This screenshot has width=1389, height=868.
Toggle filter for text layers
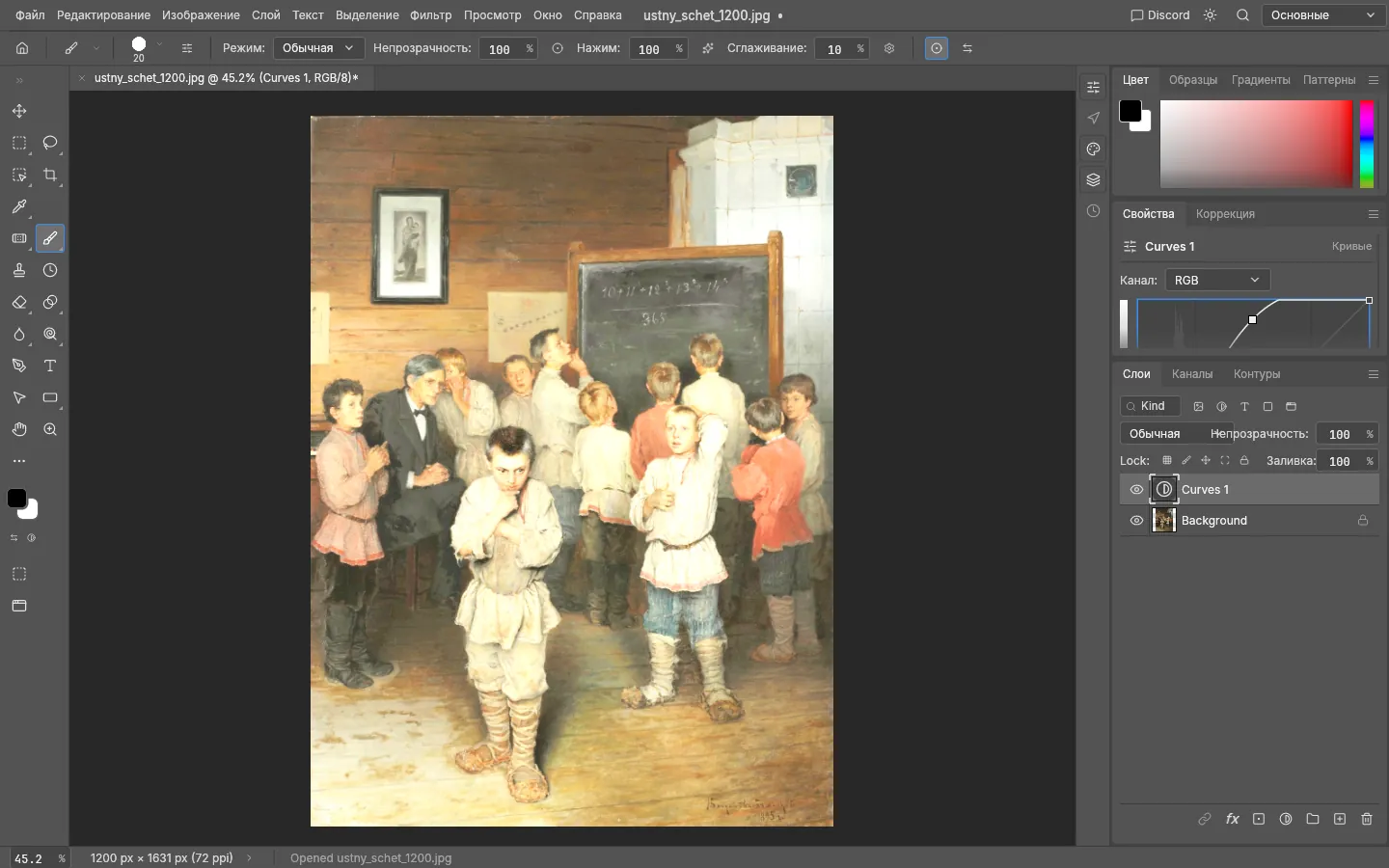pyautogui.click(x=1244, y=407)
